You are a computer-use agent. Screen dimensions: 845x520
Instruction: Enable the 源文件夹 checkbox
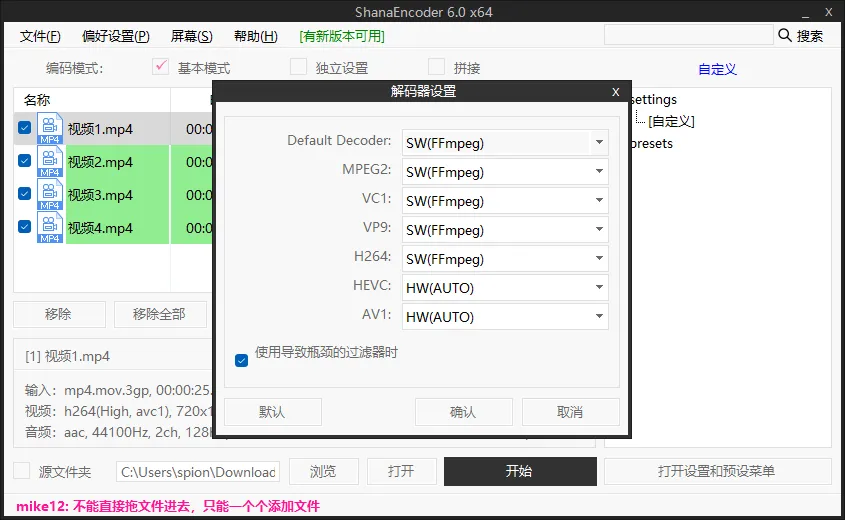(22, 470)
